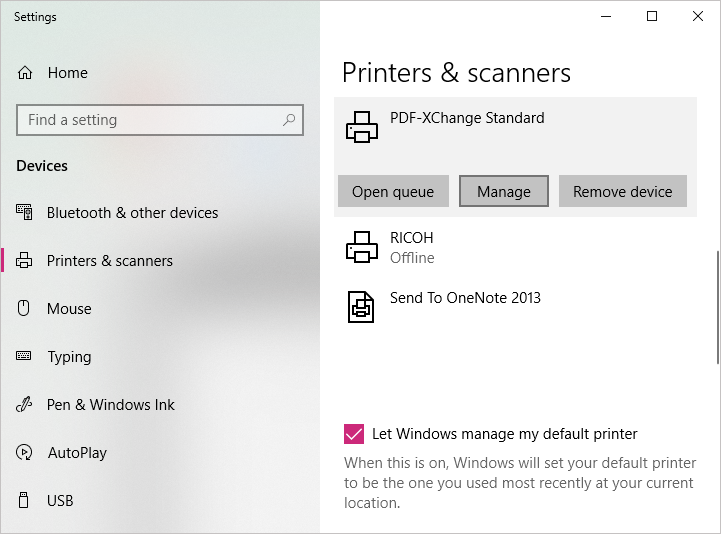Image resolution: width=721 pixels, height=534 pixels.
Task: Click the Open queue button
Action: coord(393,191)
